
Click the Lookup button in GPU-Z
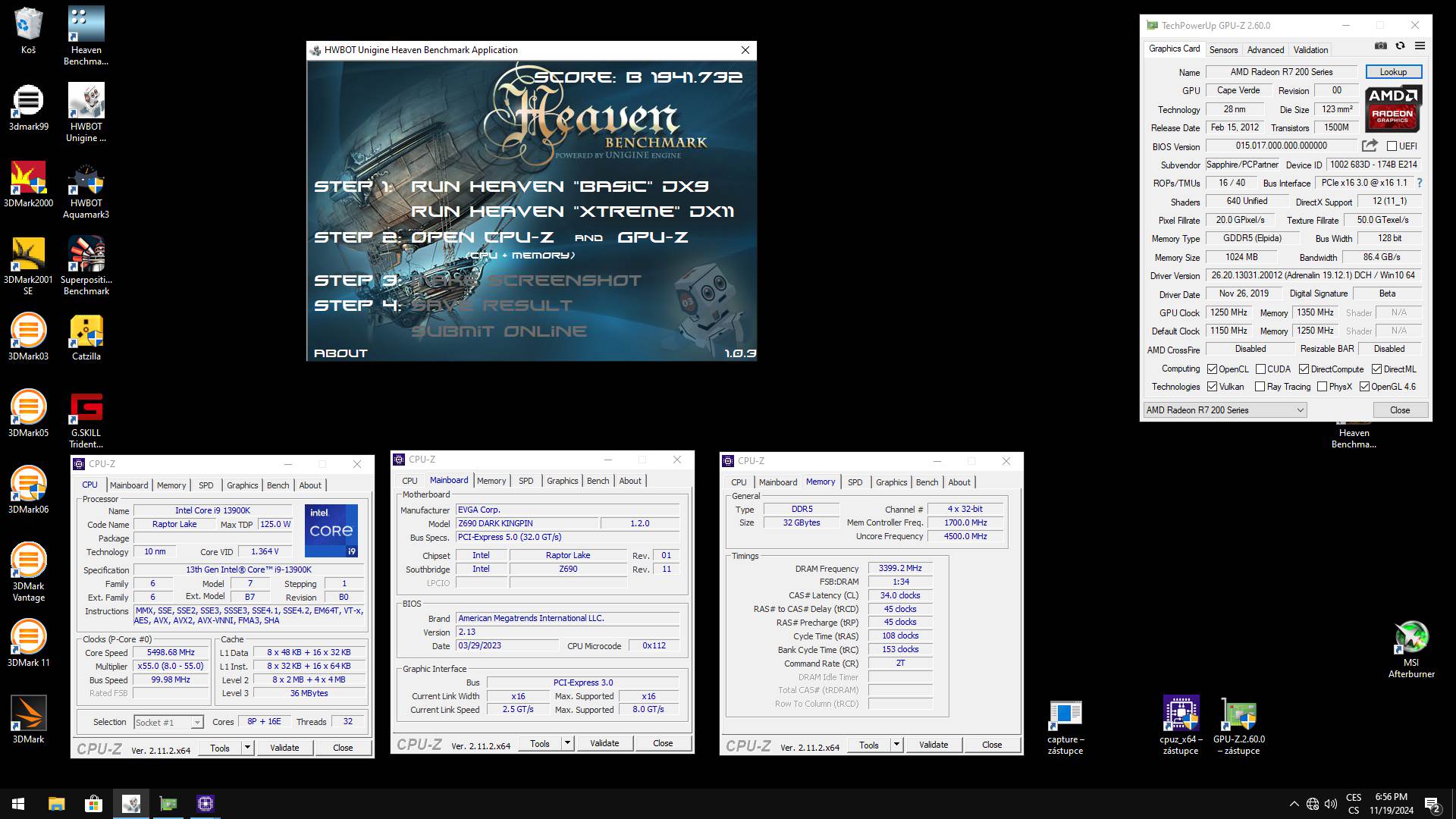(x=1393, y=72)
